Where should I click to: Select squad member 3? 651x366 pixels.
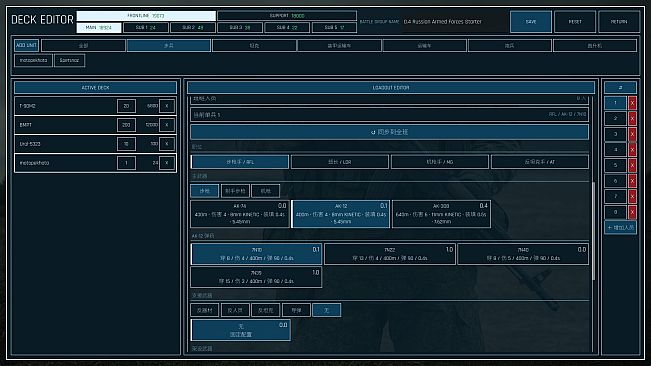(615, 134)
